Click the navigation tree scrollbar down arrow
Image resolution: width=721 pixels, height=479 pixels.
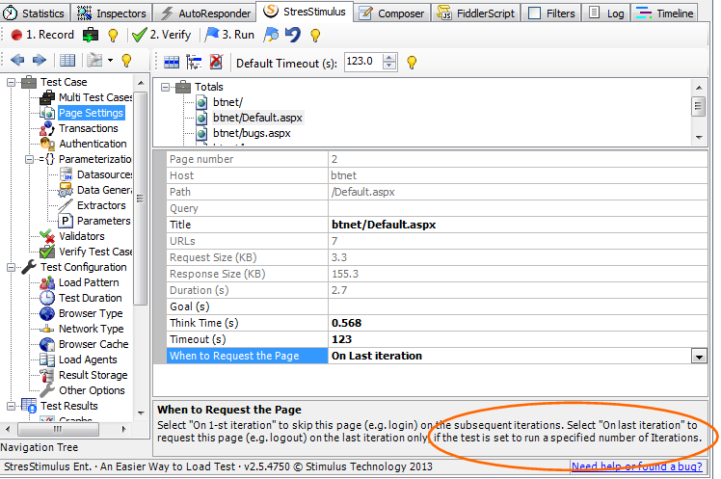tap(141, 413)
